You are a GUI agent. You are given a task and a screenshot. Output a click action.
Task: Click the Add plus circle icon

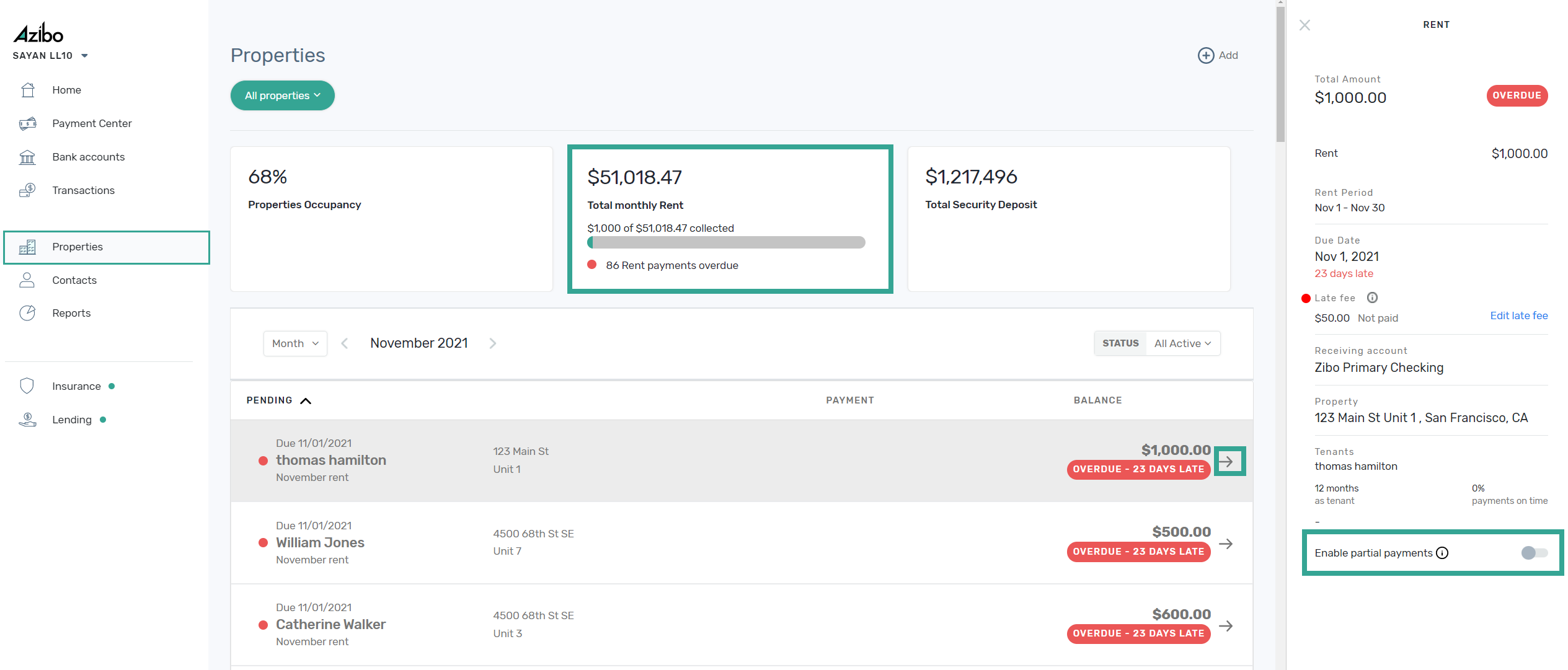pos(1206,55)
